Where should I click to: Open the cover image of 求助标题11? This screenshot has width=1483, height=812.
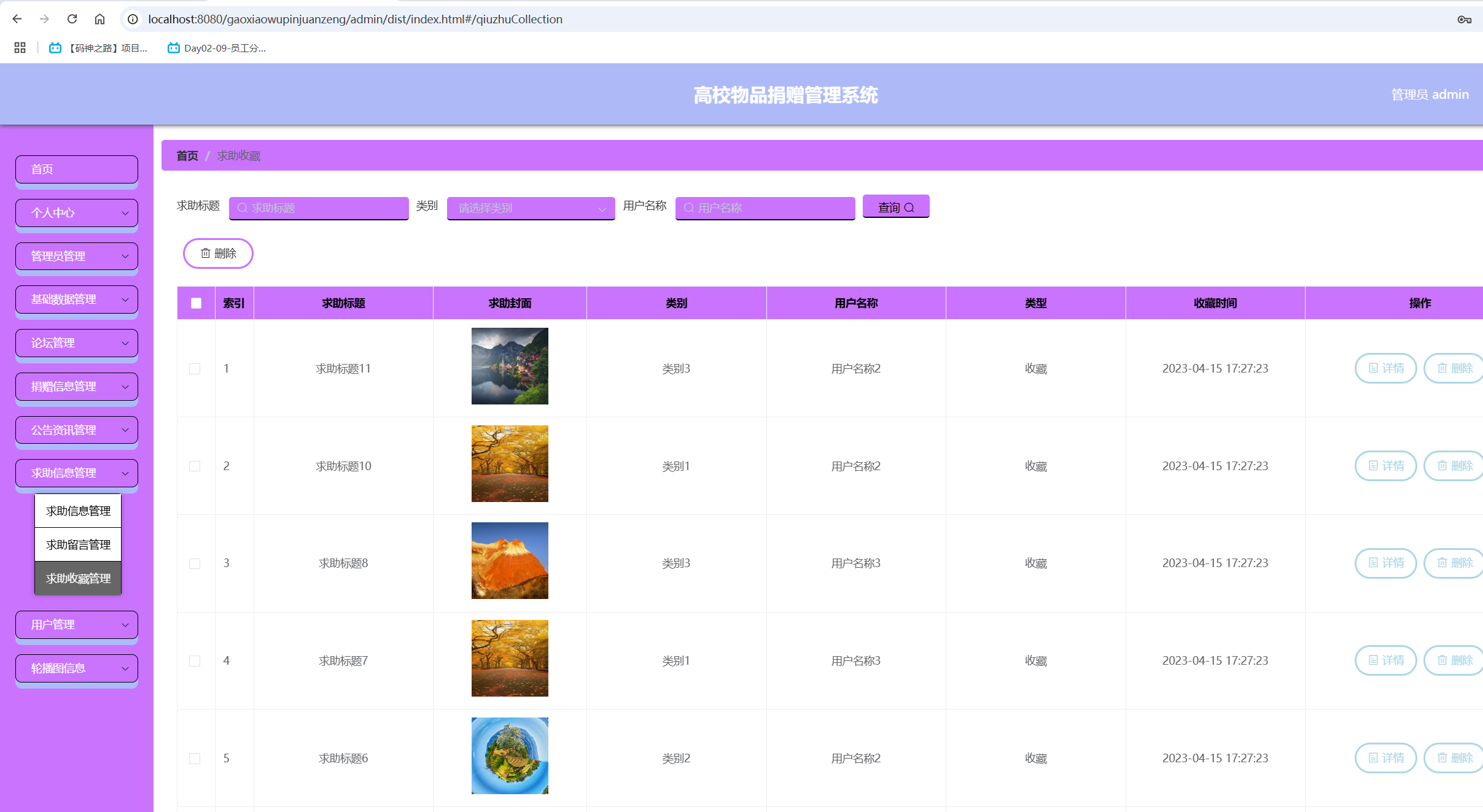[510, 366]
